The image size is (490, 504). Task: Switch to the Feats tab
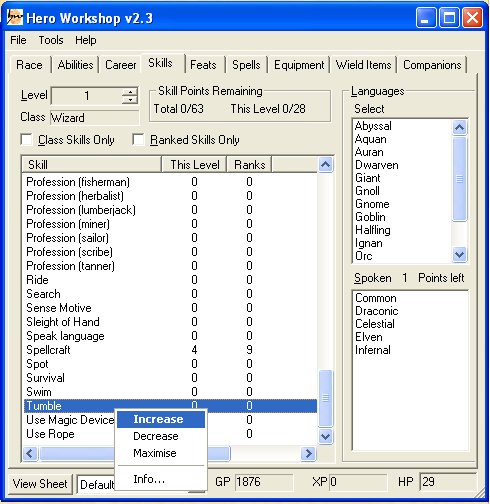click(x=203, y=65)
